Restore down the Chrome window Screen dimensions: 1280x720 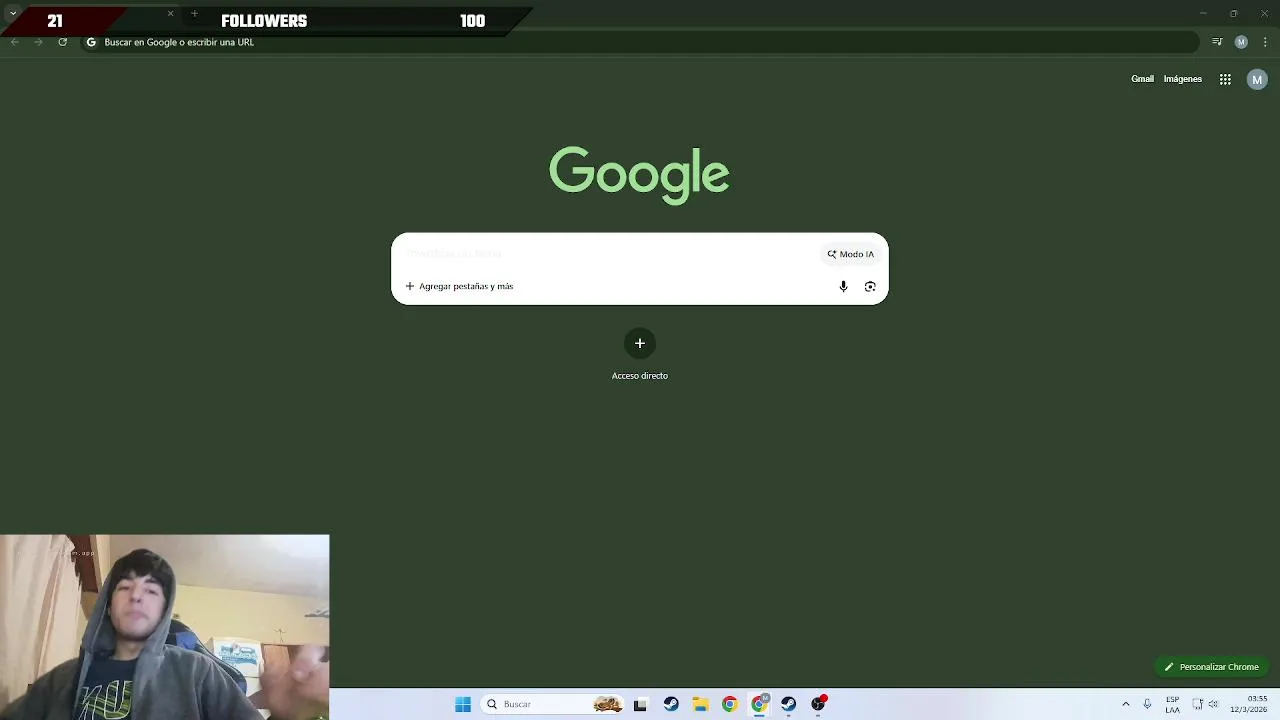1233,14
